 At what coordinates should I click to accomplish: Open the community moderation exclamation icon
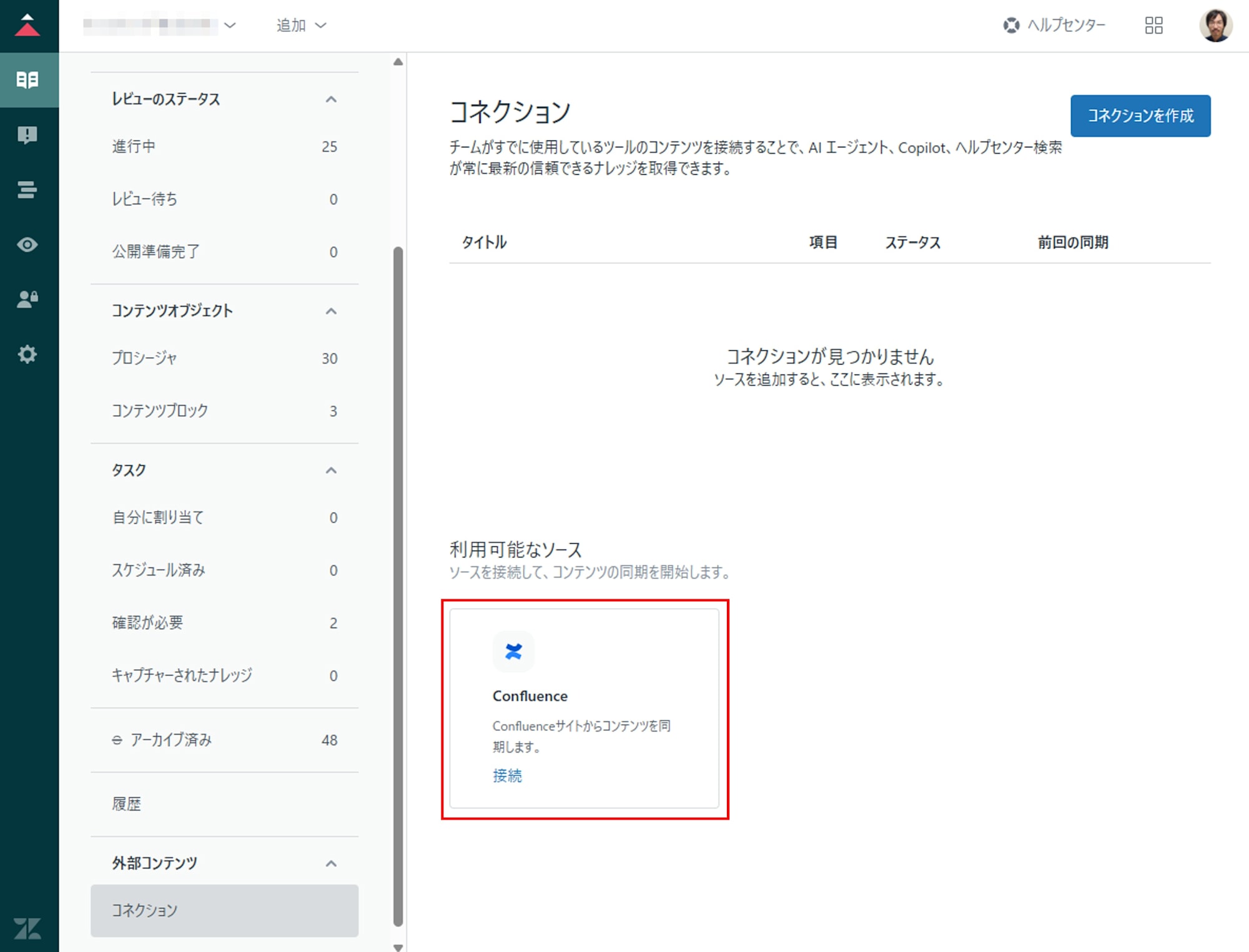pos(27,134)
